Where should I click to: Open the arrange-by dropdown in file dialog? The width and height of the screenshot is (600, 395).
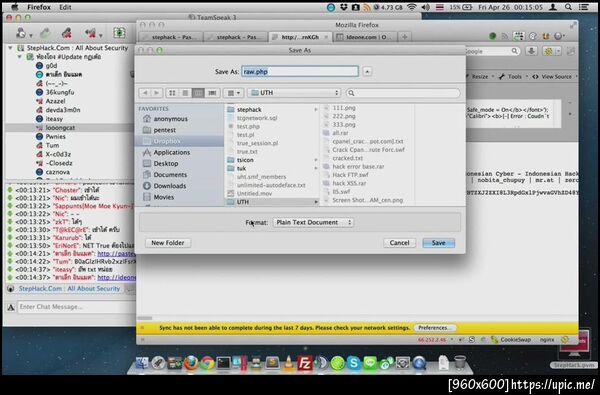point(233,93)
